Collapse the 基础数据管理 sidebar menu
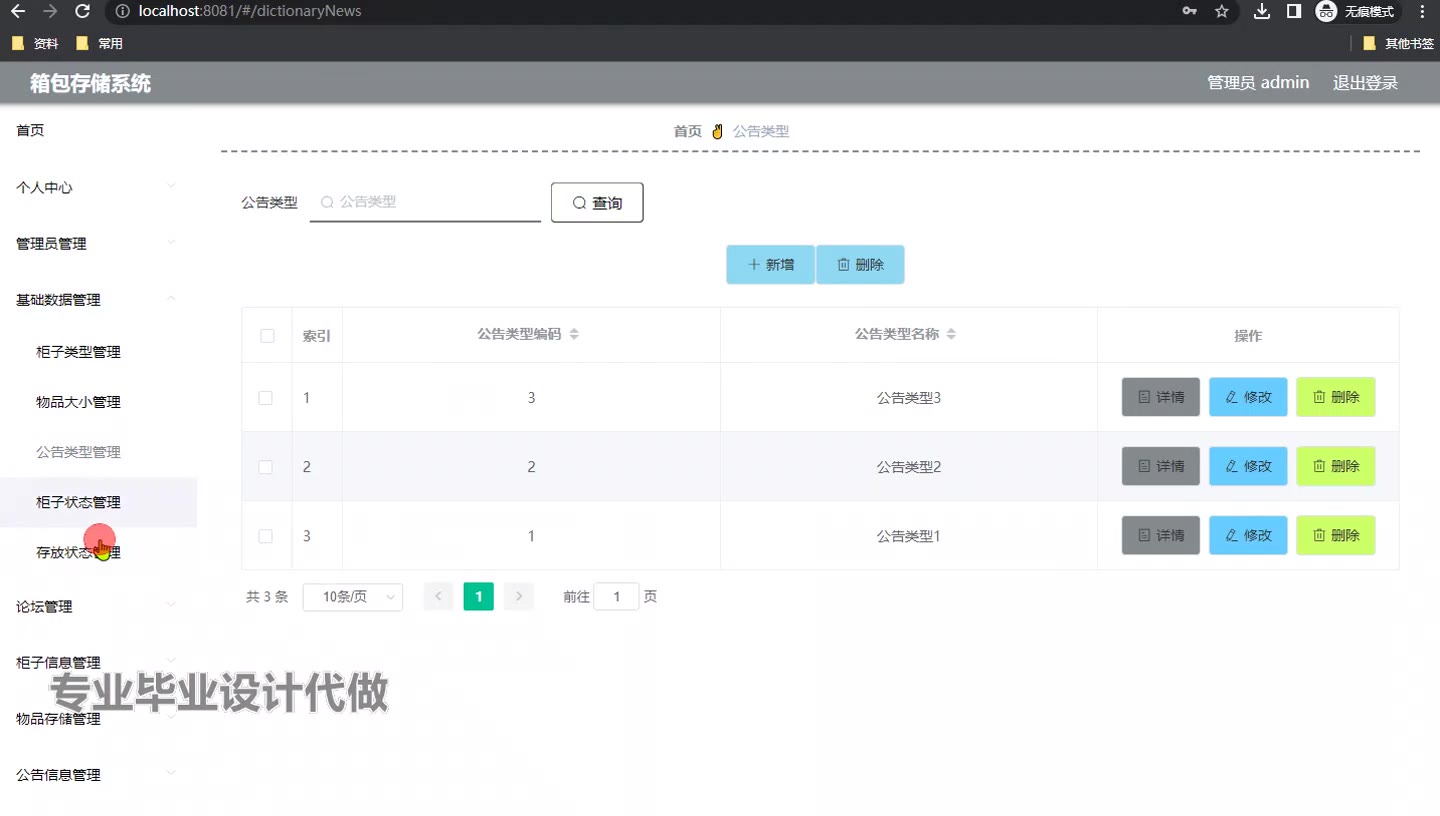Image resolution: width=1440 pixels, height=816 pixels. point(98,300)
